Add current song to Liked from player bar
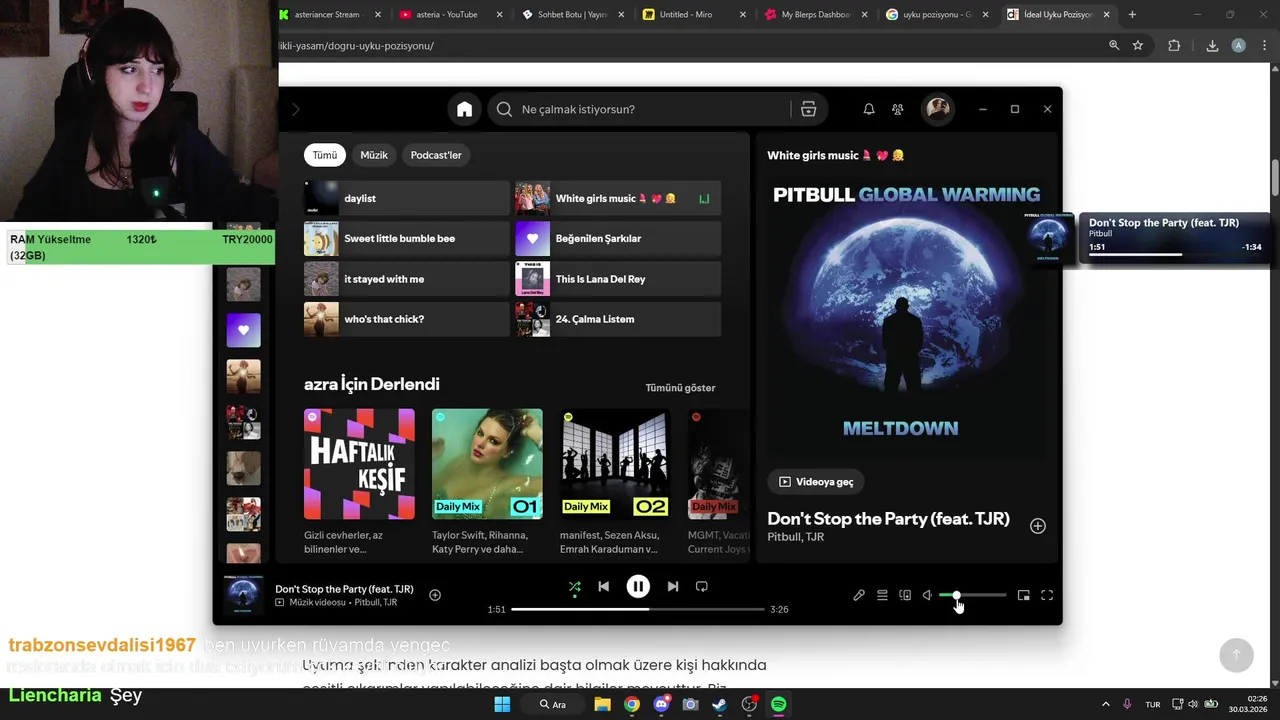The image size is (1280, 720). (x=435, y=595)
